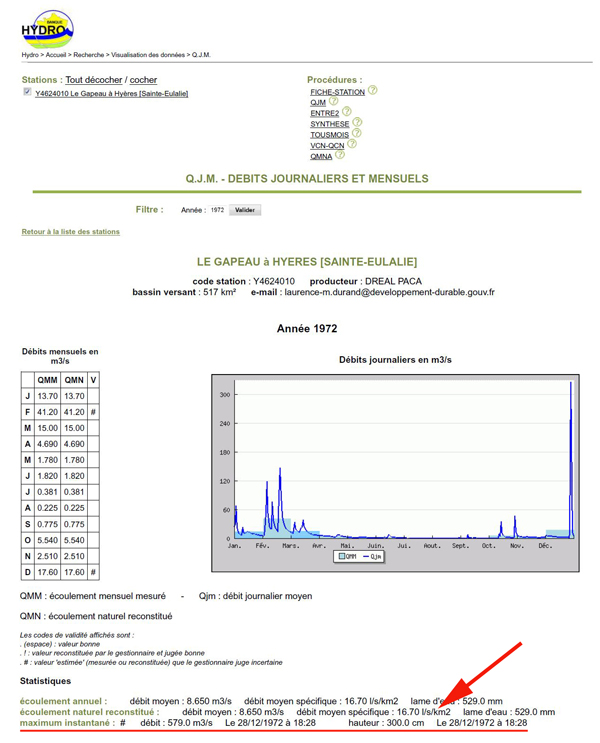Select QMM value 2.510
This screenshot has height=743, width=600.
coord(47,556)
